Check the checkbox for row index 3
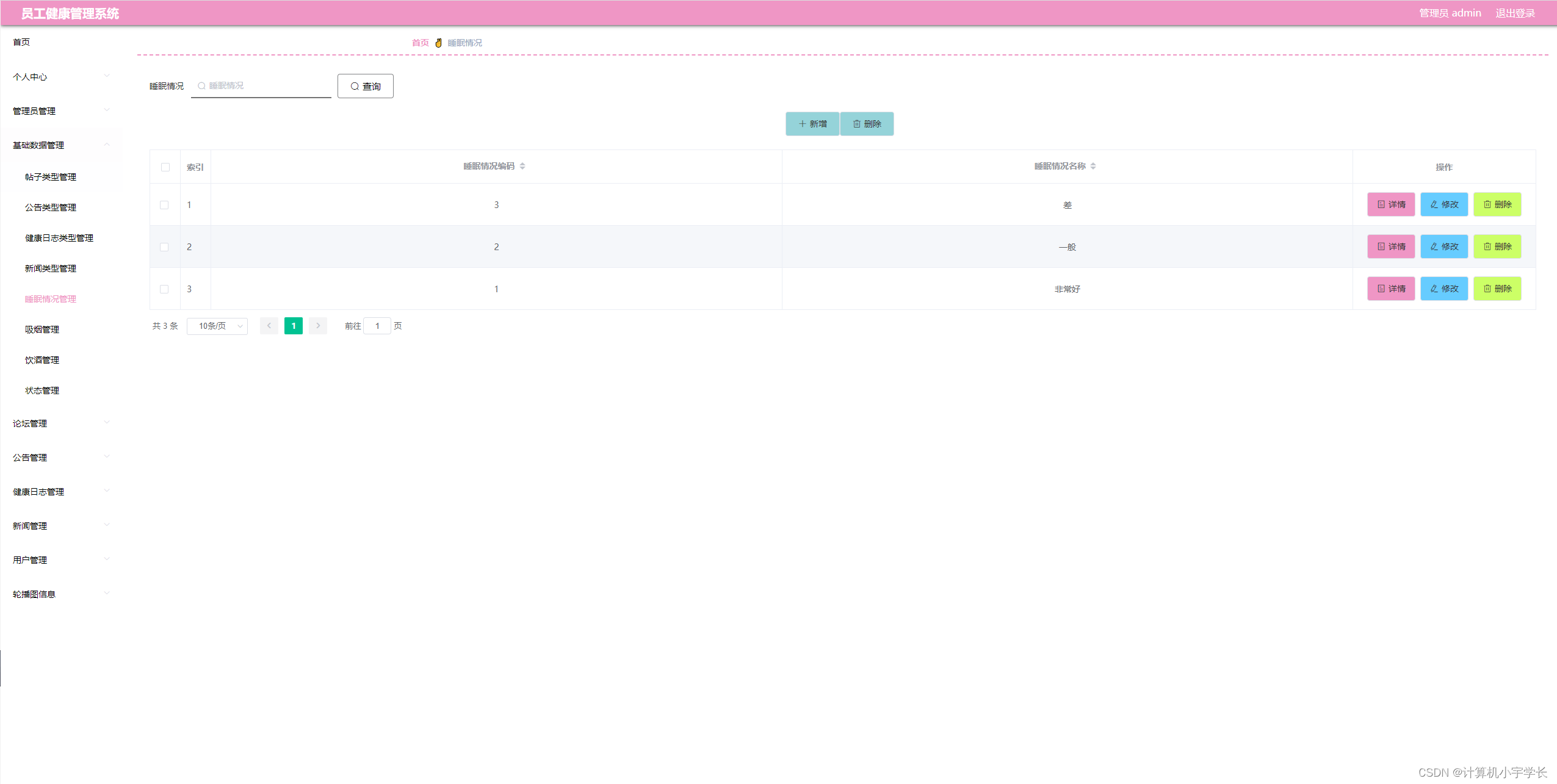1557x784 pixels. [164, 289]
